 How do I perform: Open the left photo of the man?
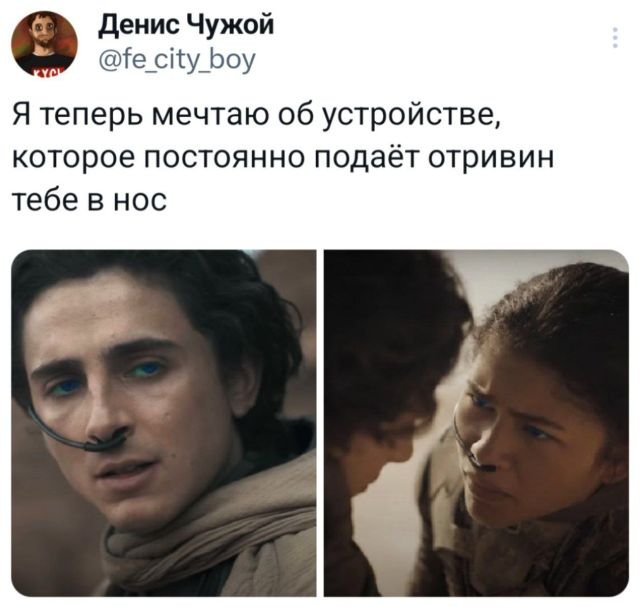click(x=164, y=423)
